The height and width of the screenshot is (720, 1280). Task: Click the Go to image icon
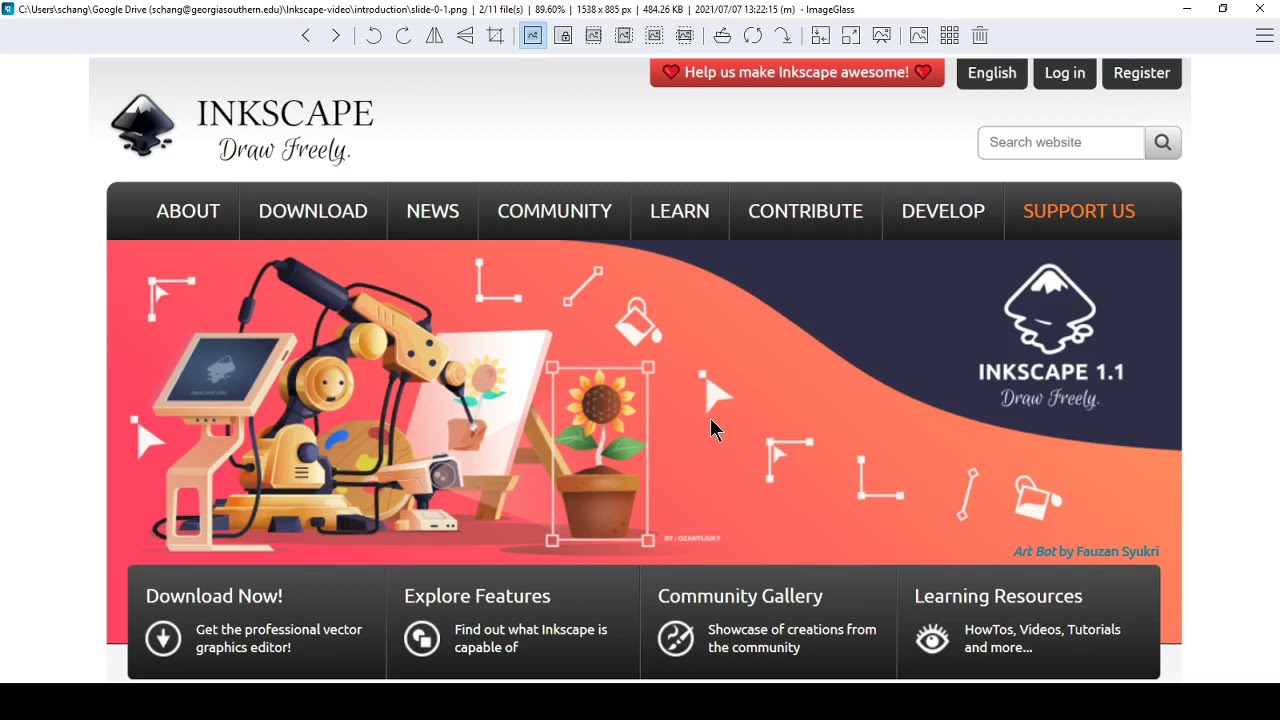point(783,36)
